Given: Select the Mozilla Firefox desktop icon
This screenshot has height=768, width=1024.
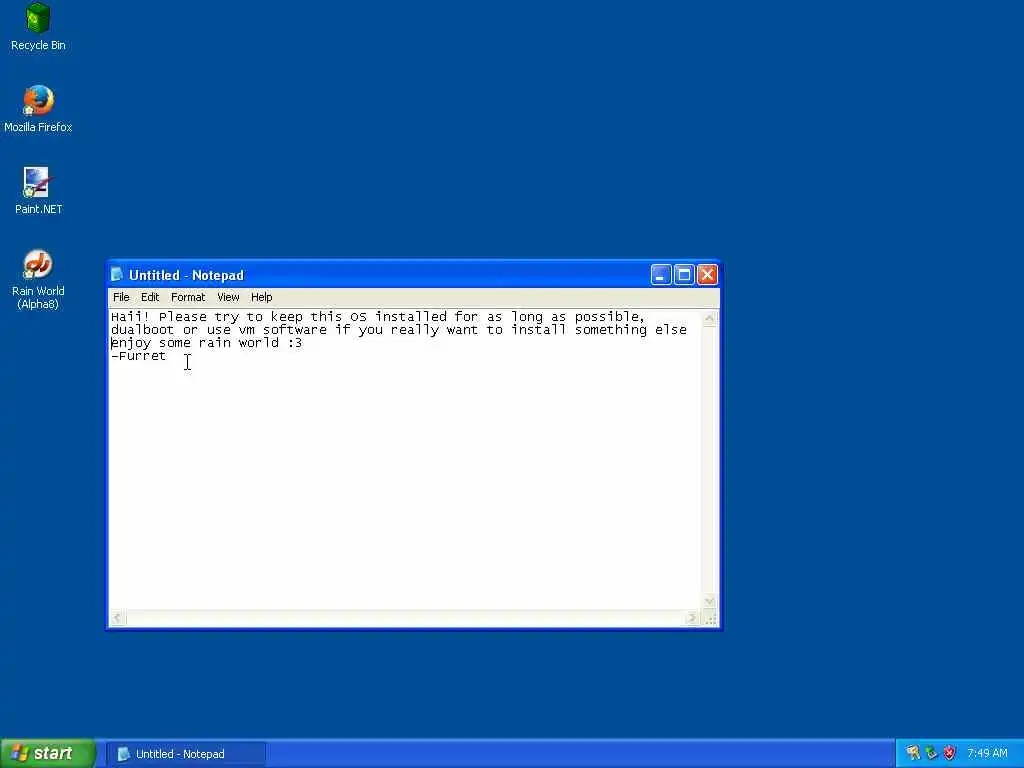Looking at the screenshot, I should (x=38, y=109).
